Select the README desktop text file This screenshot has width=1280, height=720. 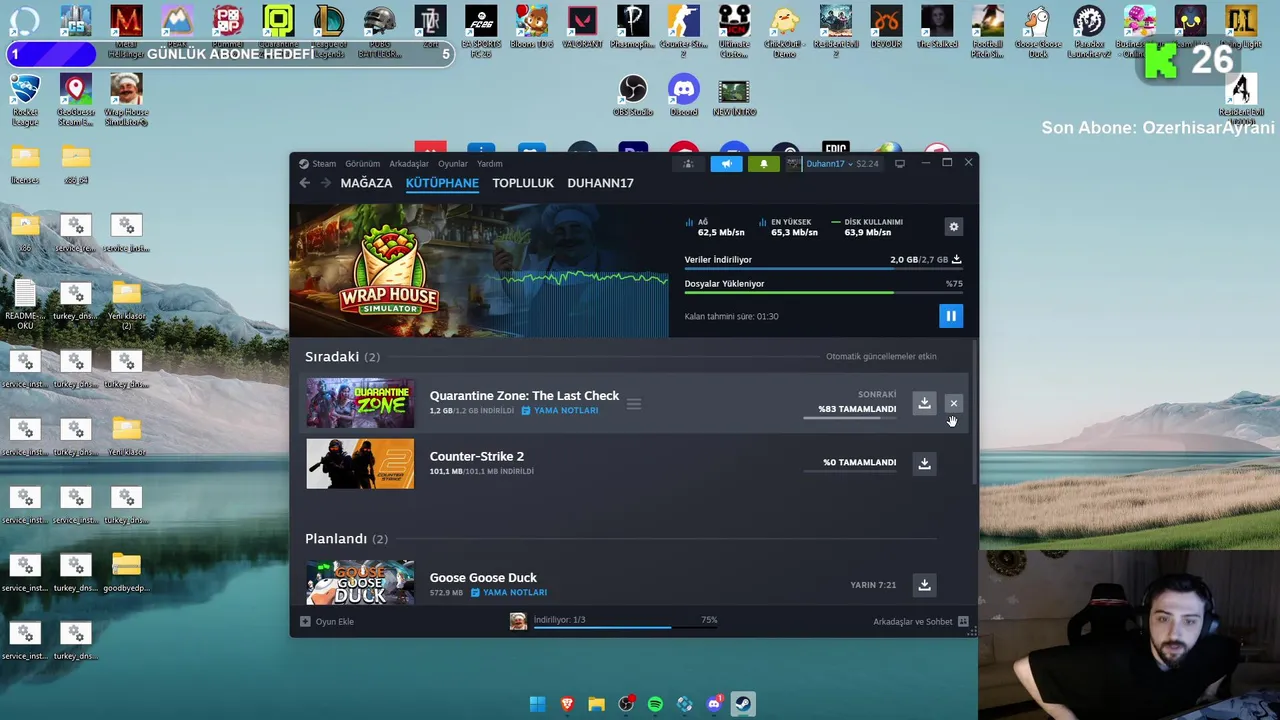(25, 304)
